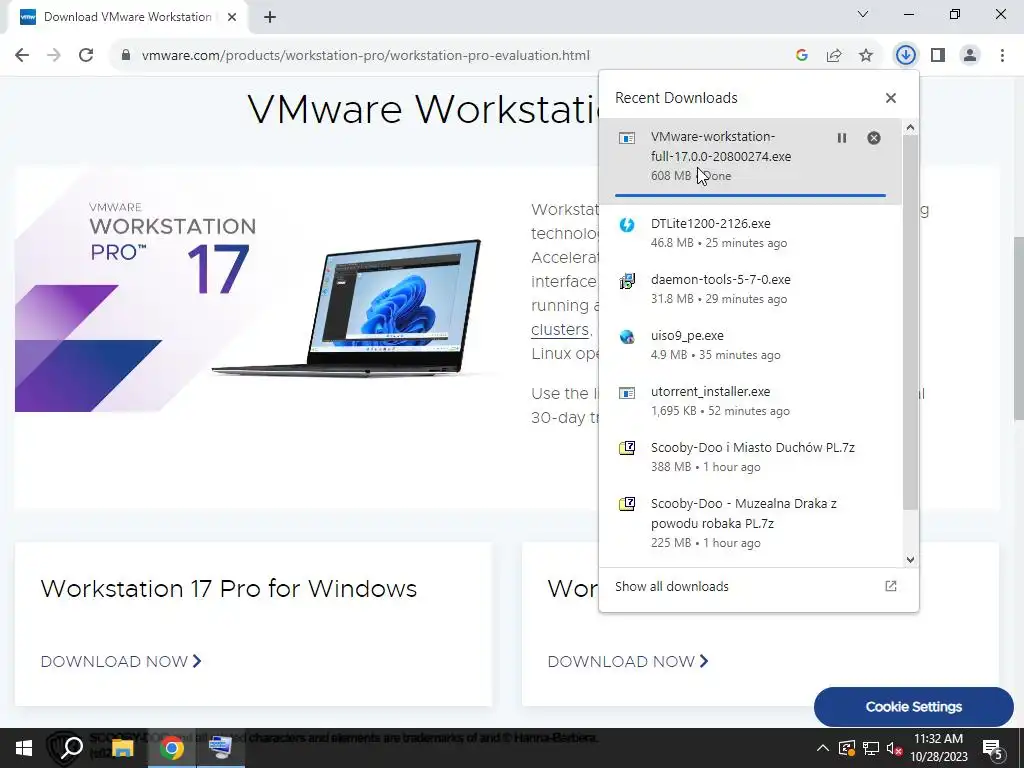Open Scooby-Doo Muzealna Draka archive icon

(x=627, y=504)
